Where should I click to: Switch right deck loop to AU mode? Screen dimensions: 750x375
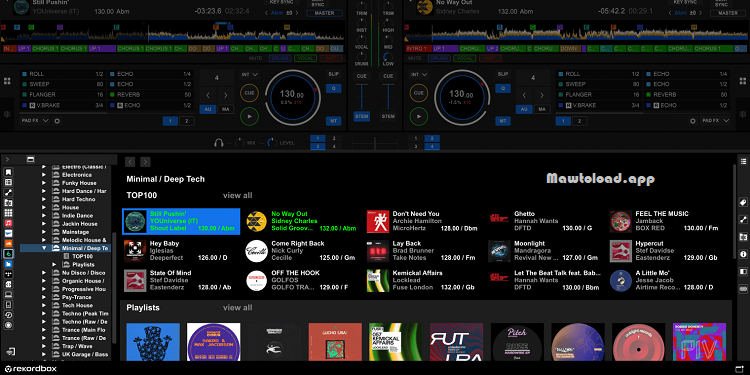click(x=524, y=109)
